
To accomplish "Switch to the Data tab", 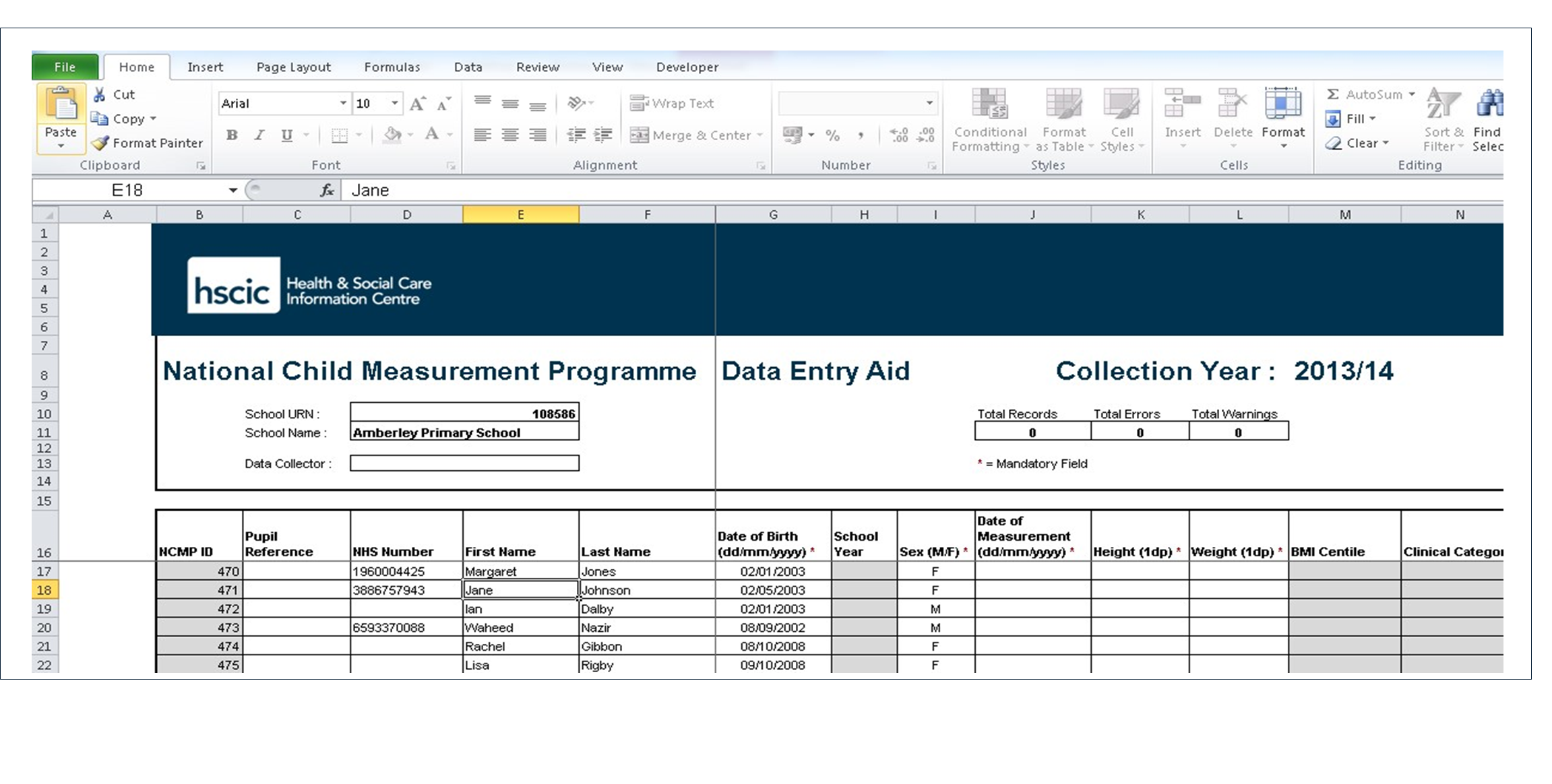I will 468,67.
